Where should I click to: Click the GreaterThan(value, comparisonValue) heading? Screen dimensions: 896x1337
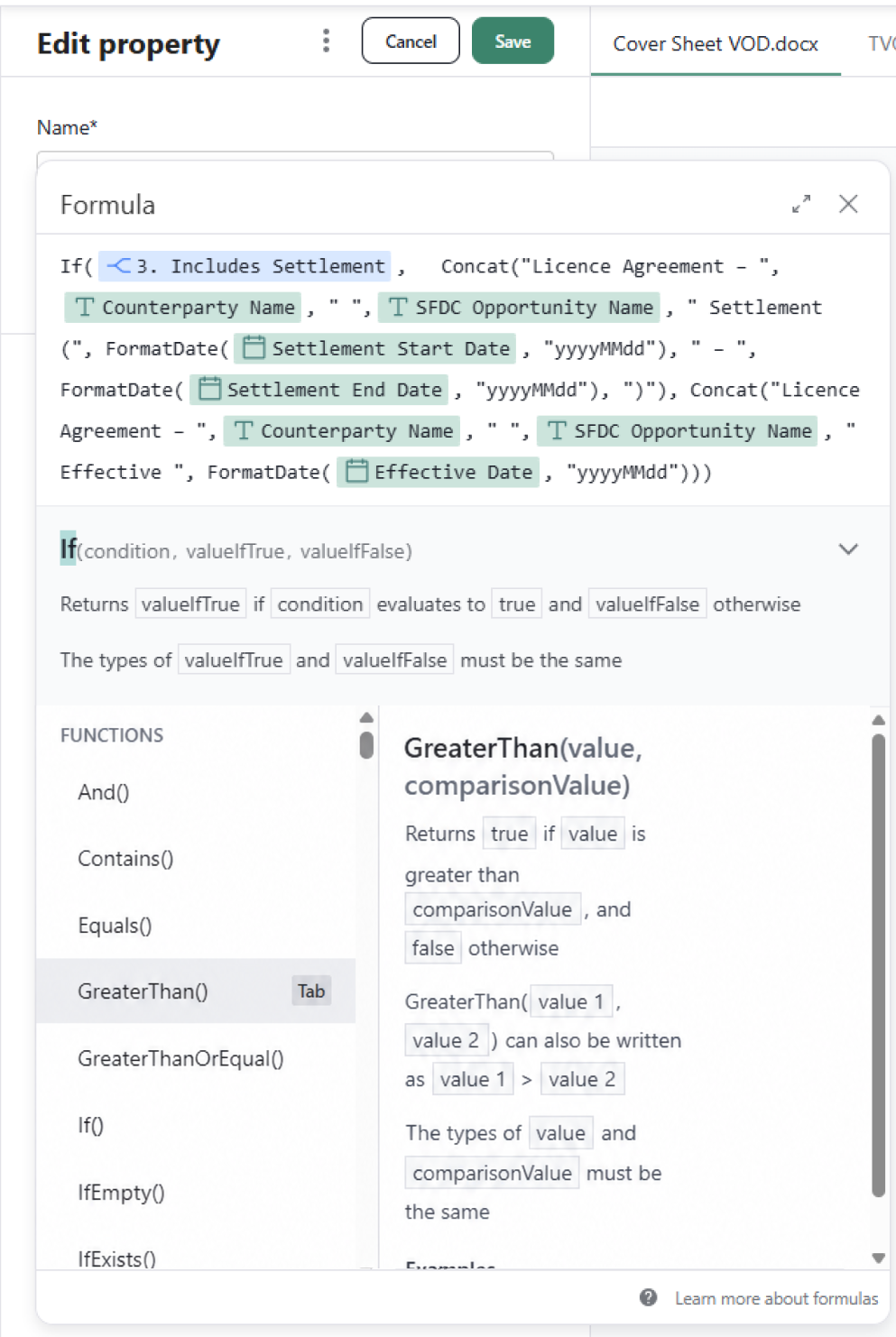(x=523, y=767)
